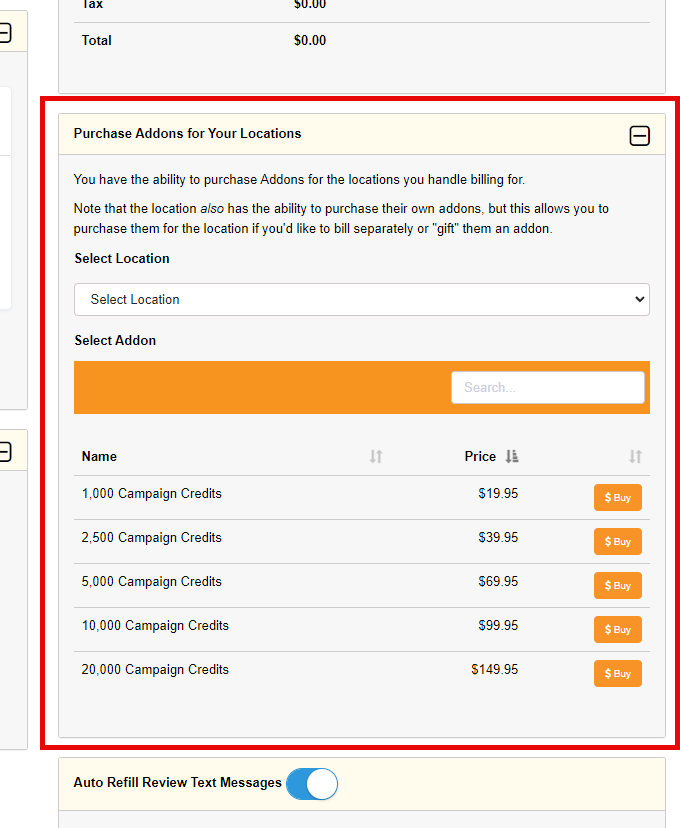Image resolution: width=680 pixels, height=828 pixels.
Task: Buy 1,000 Campaign Credits
Action: pyautogui.click(x=617, y=497)
